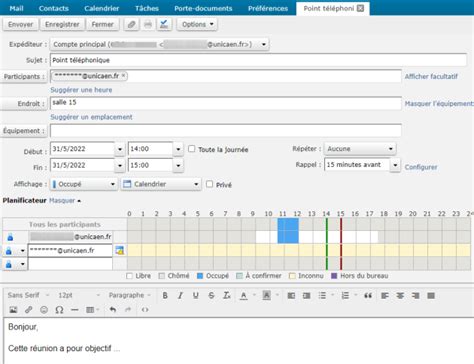
Task: Enable the Toute la journée checkbox
Action: pyautogui.click(x=192, y=149)
